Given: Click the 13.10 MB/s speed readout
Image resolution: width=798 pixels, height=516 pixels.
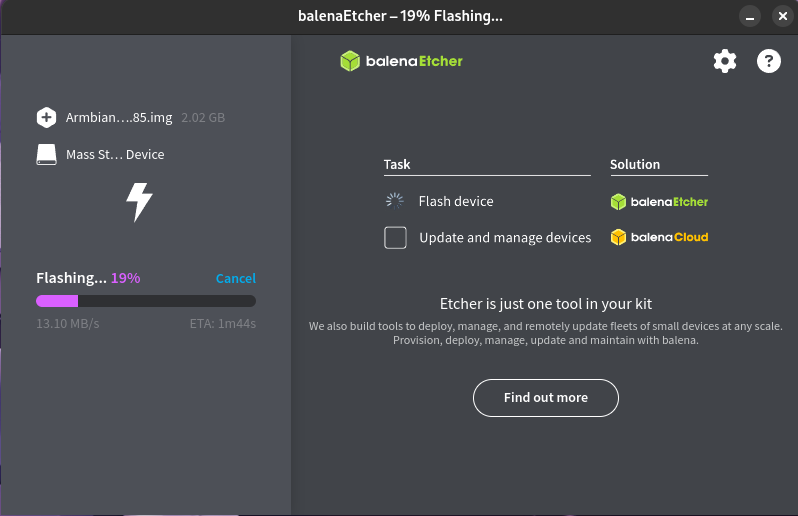Looking at the screenshot, I should 68,324.
